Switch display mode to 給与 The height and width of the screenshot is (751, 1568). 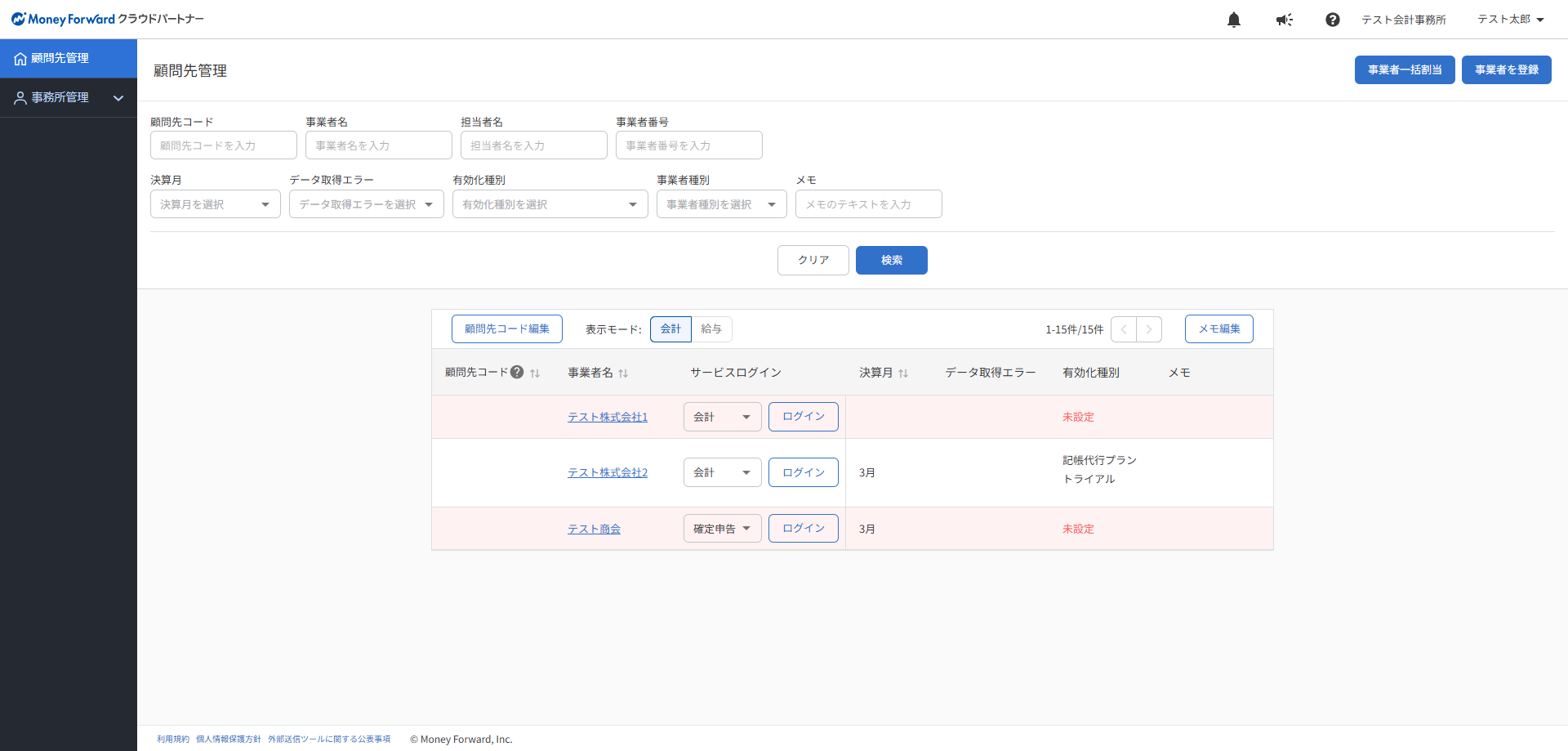click(x=711, y=329)
